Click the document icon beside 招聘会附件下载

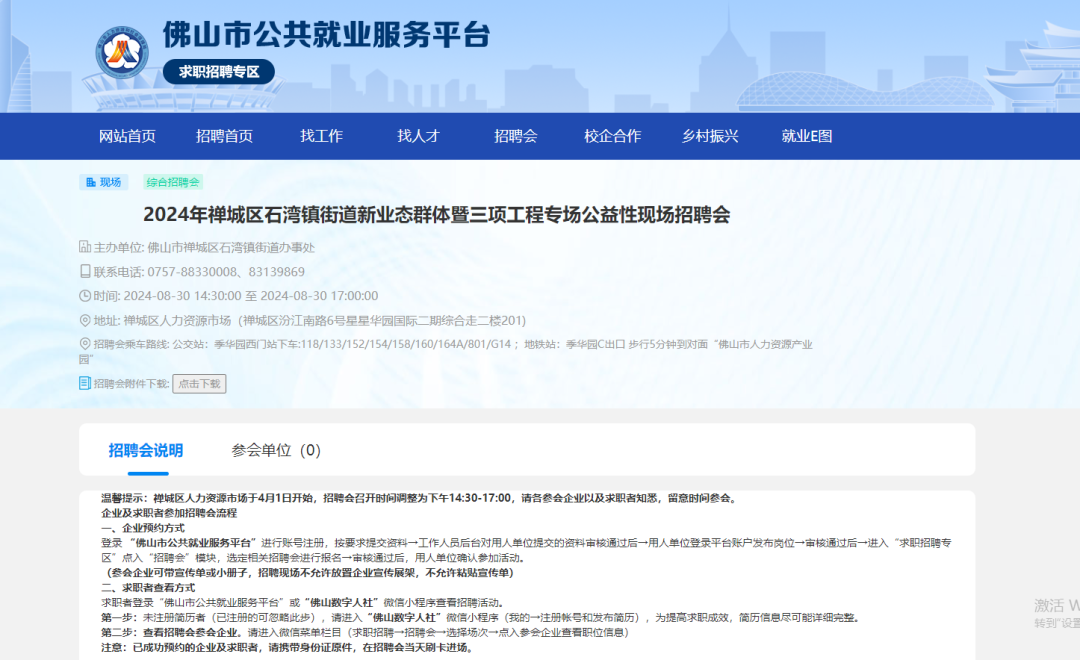click(85, 383)
